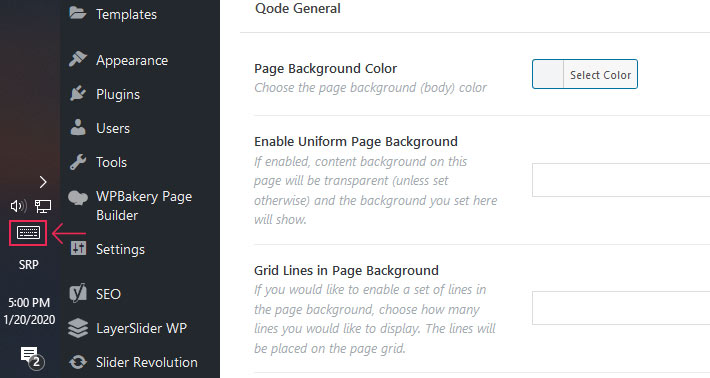
Task: Click the touch keyboard tray icon
Action: [x=28, y=233]
